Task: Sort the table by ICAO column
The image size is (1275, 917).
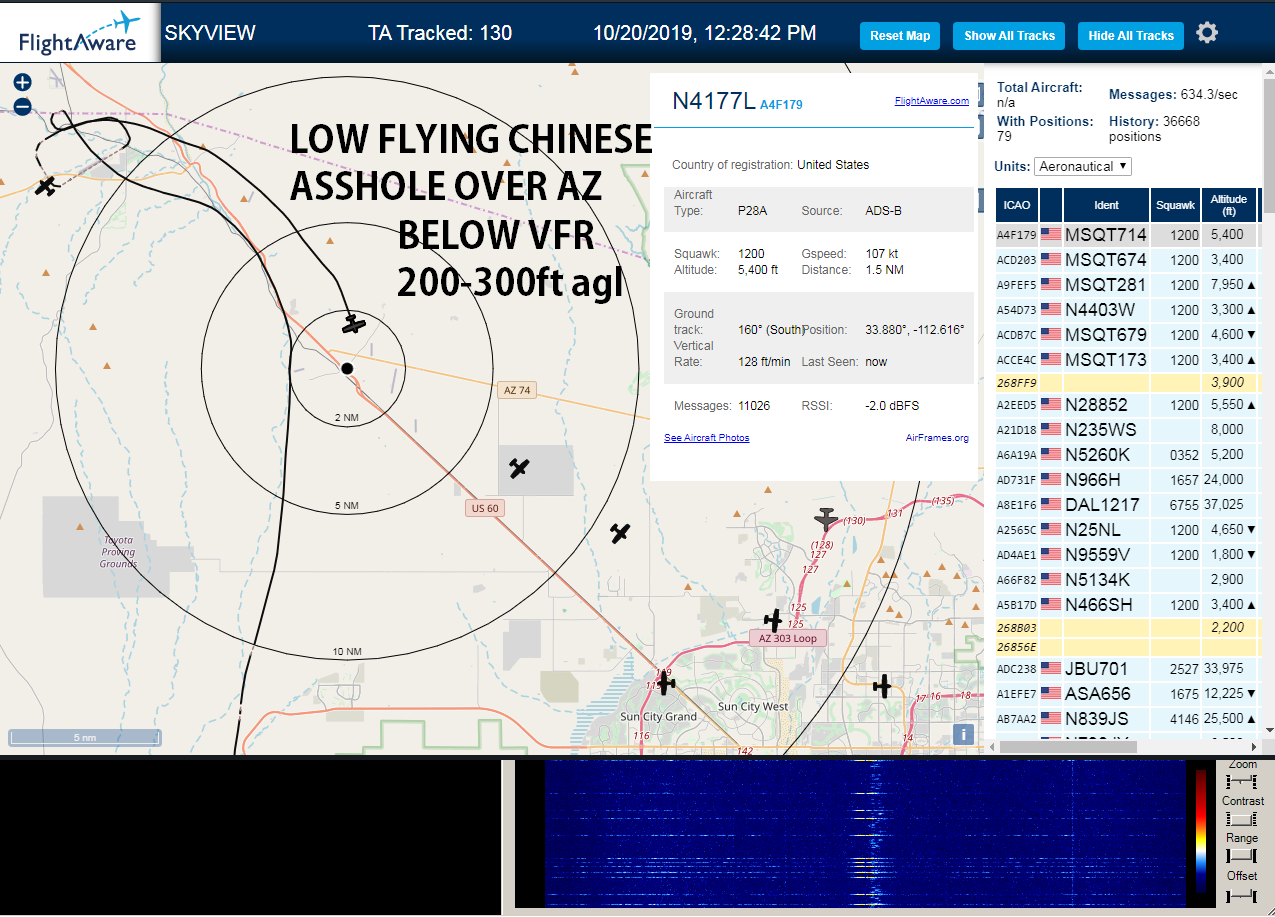Action: [x=1017, y=205]
